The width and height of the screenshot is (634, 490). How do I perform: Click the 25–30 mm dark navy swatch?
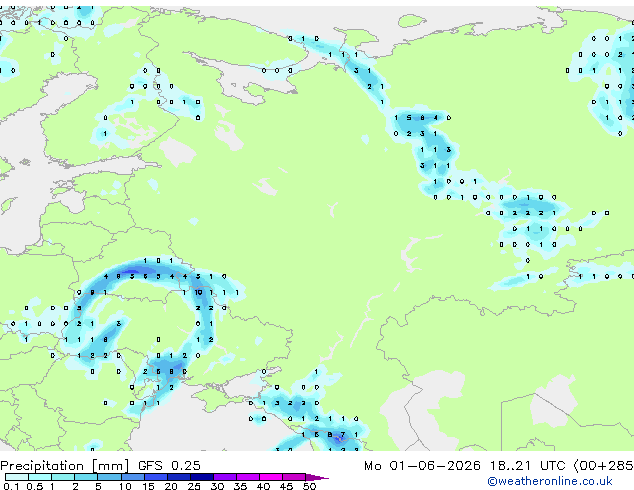click(x=201, y=477)
